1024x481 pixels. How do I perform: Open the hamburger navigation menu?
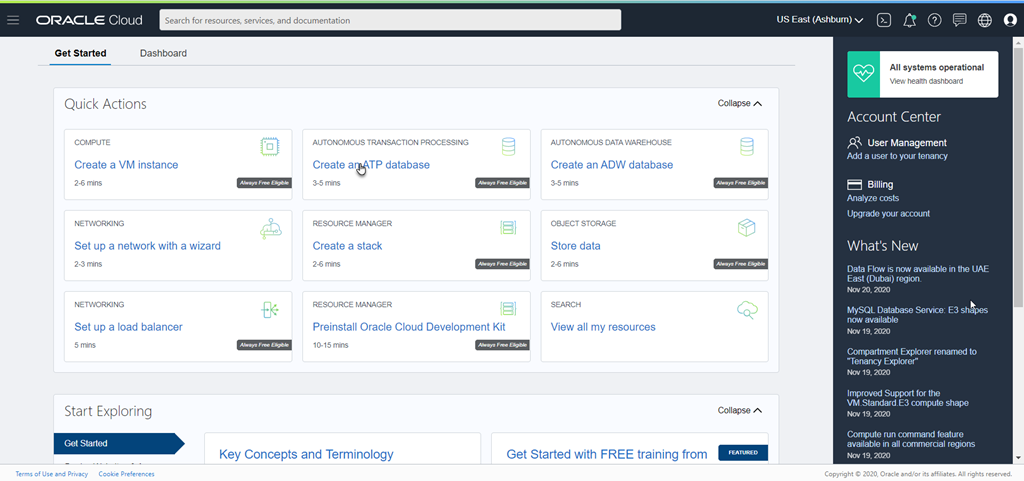pos(13,20)
